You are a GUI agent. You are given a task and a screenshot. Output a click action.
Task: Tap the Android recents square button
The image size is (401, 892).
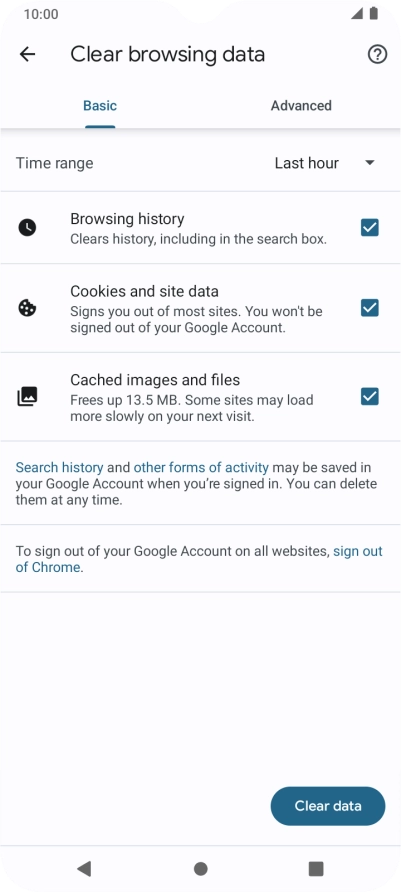pos(316,868)
